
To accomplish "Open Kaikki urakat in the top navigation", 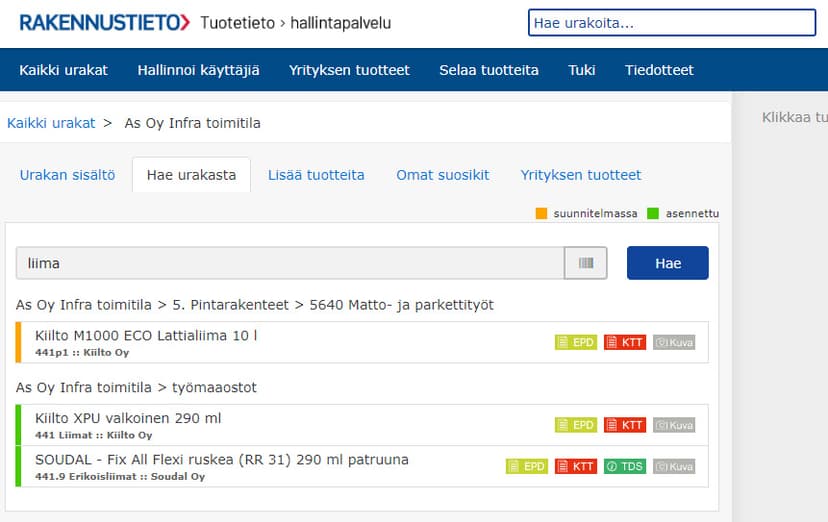I will coord(63,70).
